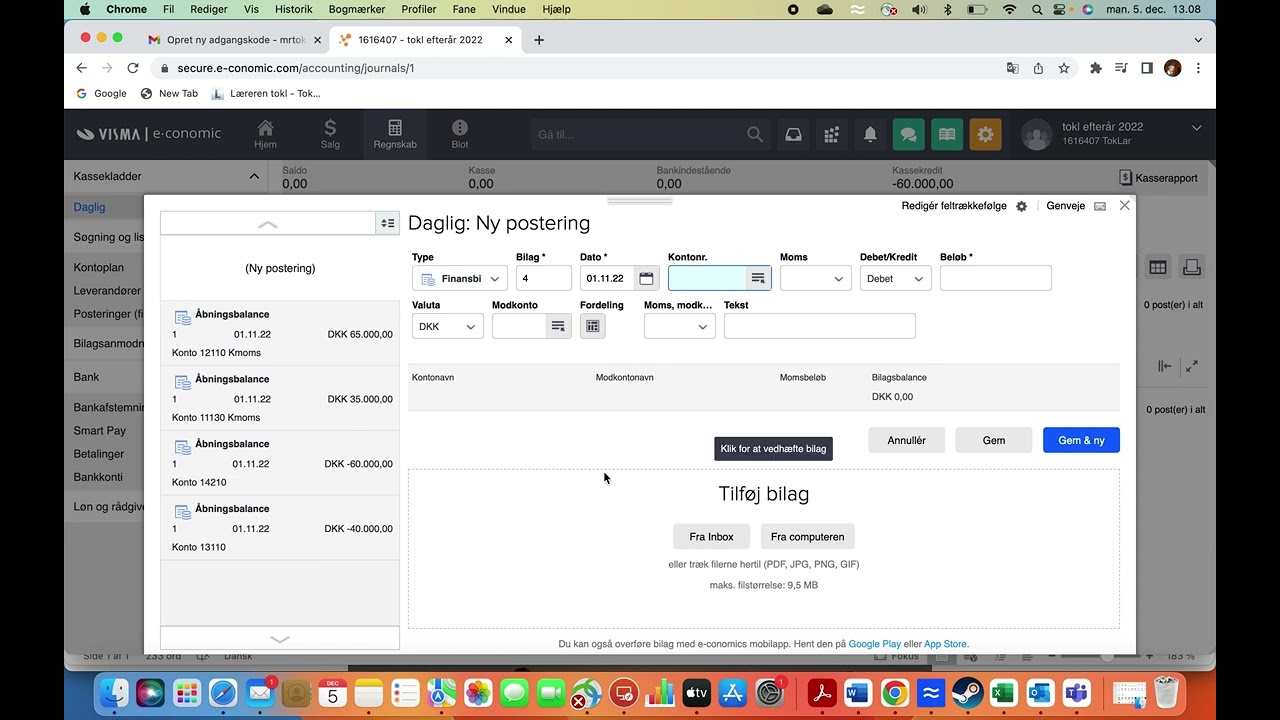Move down the postings list with the down chevron
This screenshot has width=1280, height=720.
point(280,638)
